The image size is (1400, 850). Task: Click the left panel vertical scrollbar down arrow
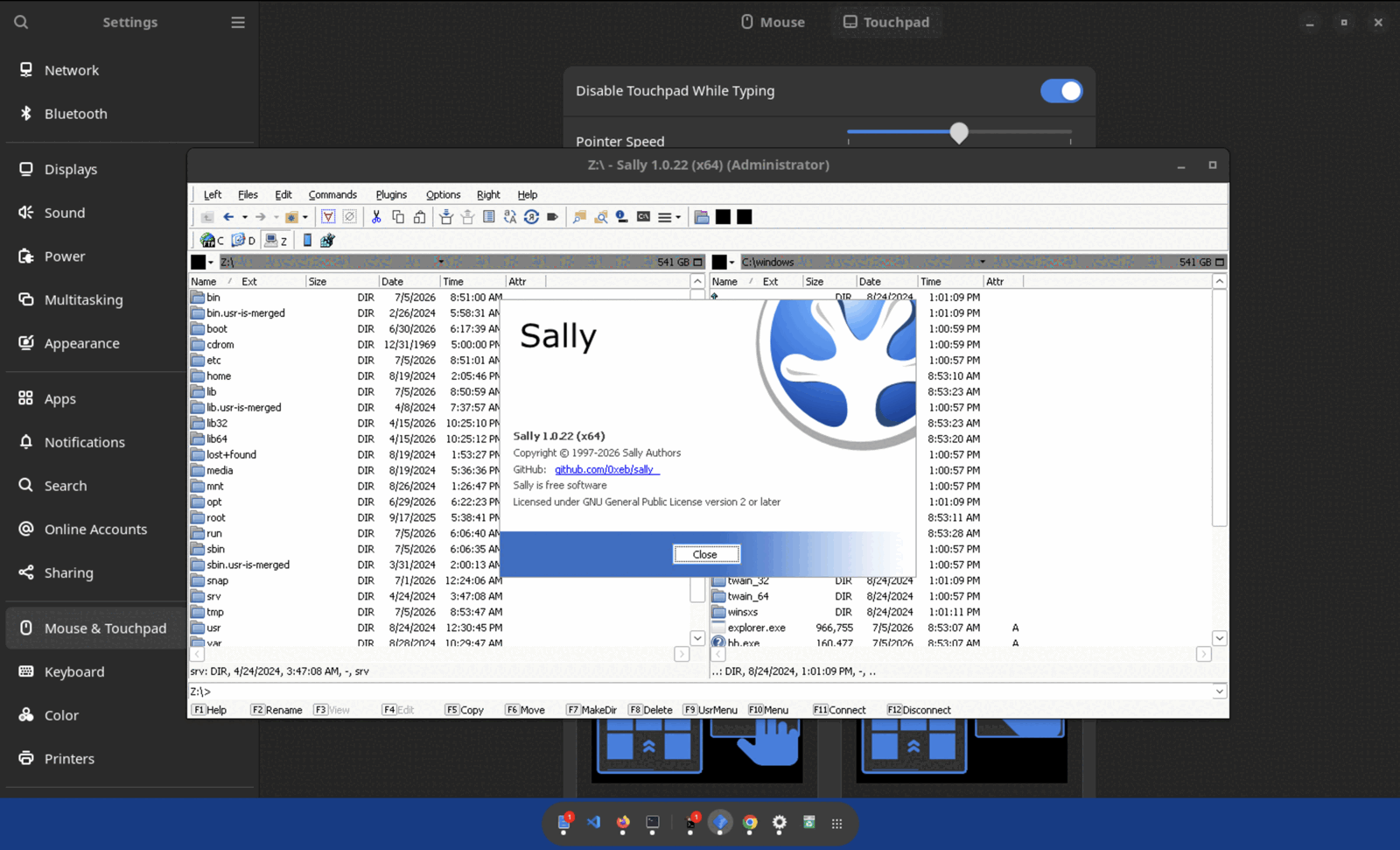pyautogui.click(x=697, y=638)
